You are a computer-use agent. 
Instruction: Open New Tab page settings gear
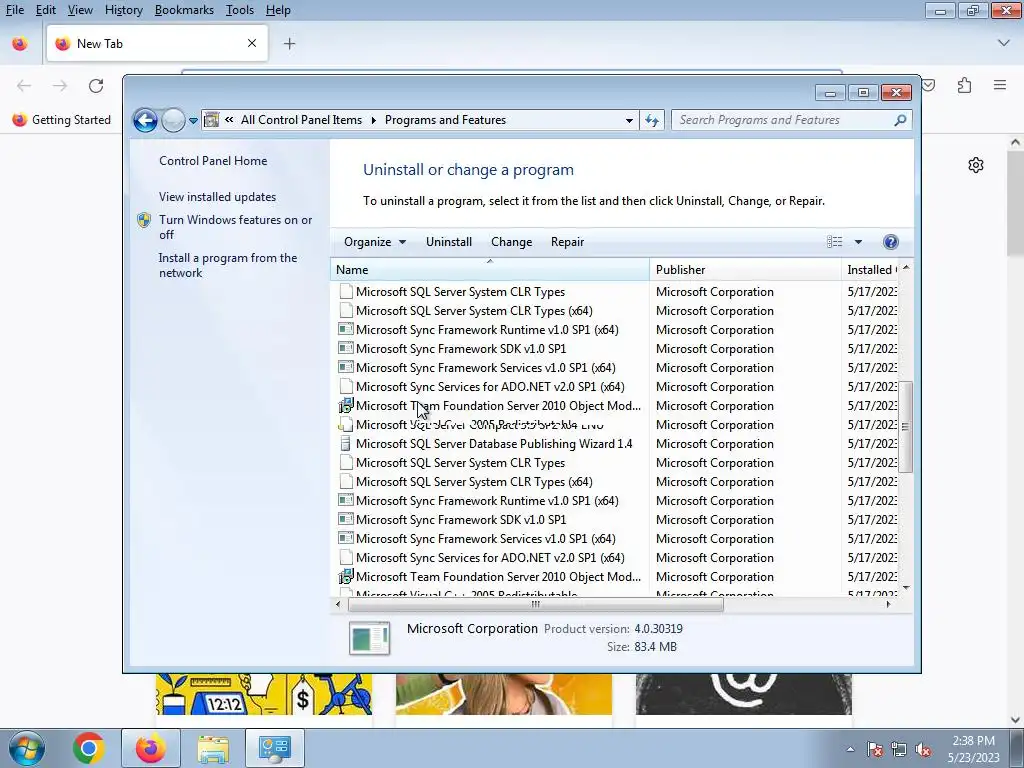pyautogui.click(x=976, y=165)
